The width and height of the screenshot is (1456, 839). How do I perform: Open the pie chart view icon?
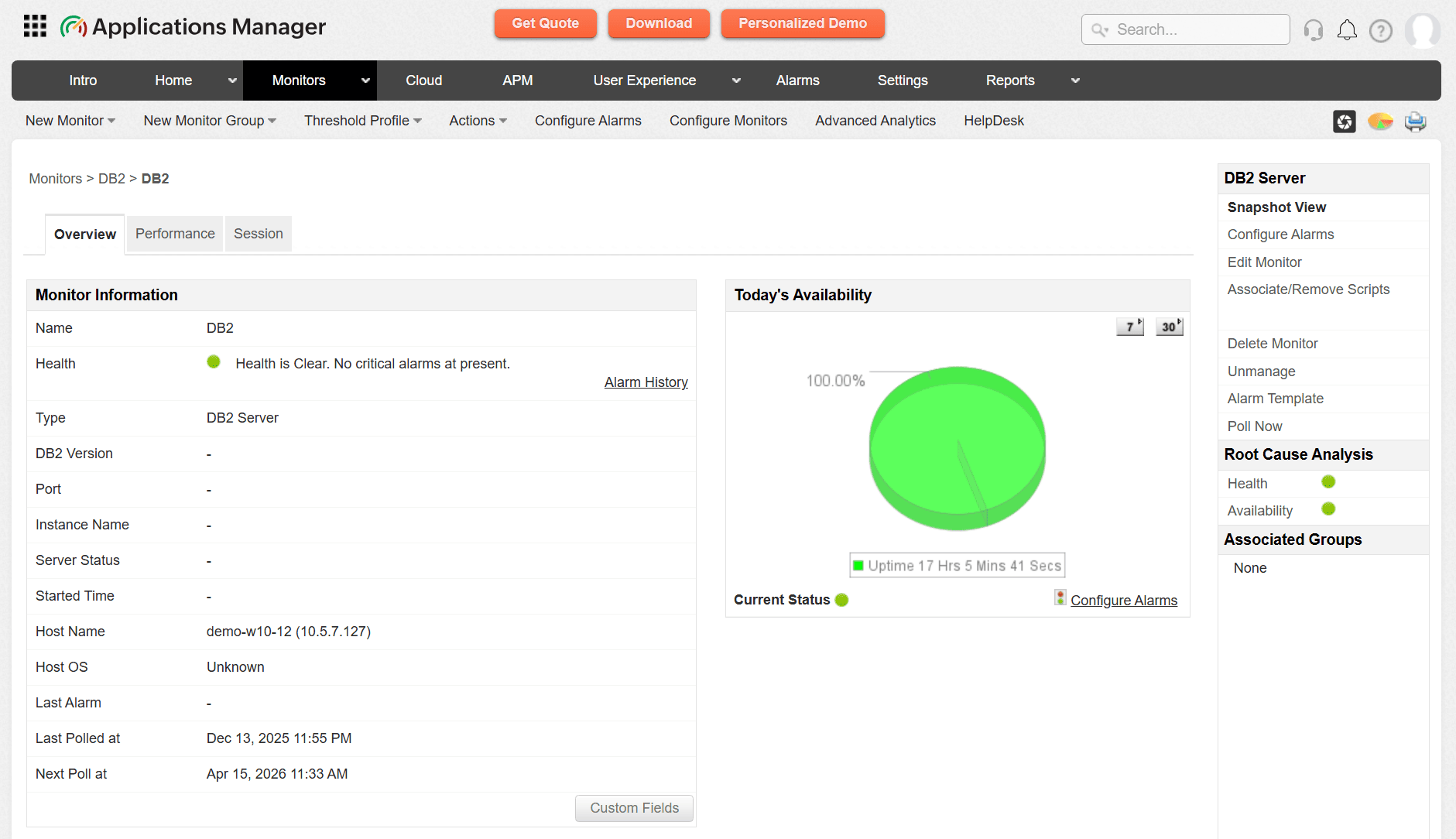point(1380,122)
